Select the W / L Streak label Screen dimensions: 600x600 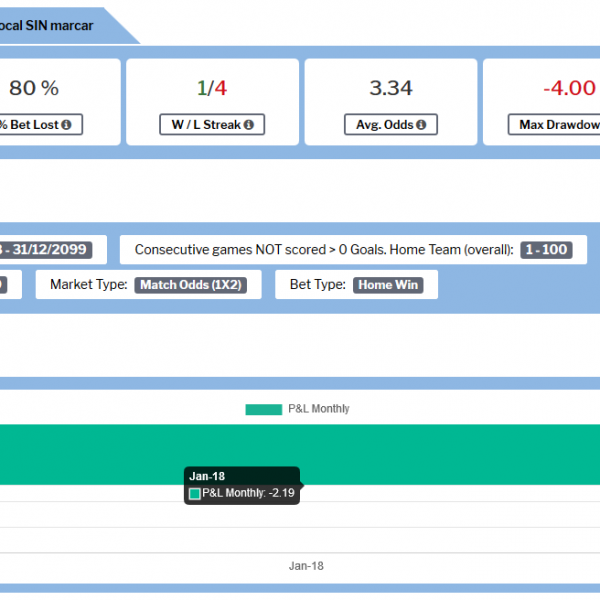pos(204,125)
